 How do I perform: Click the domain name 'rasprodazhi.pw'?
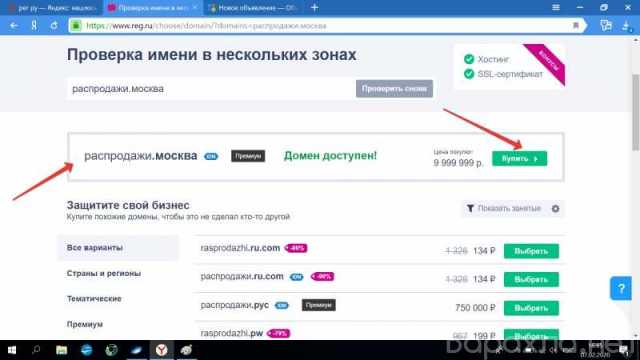pyautogui.click(x=232, y=333)
